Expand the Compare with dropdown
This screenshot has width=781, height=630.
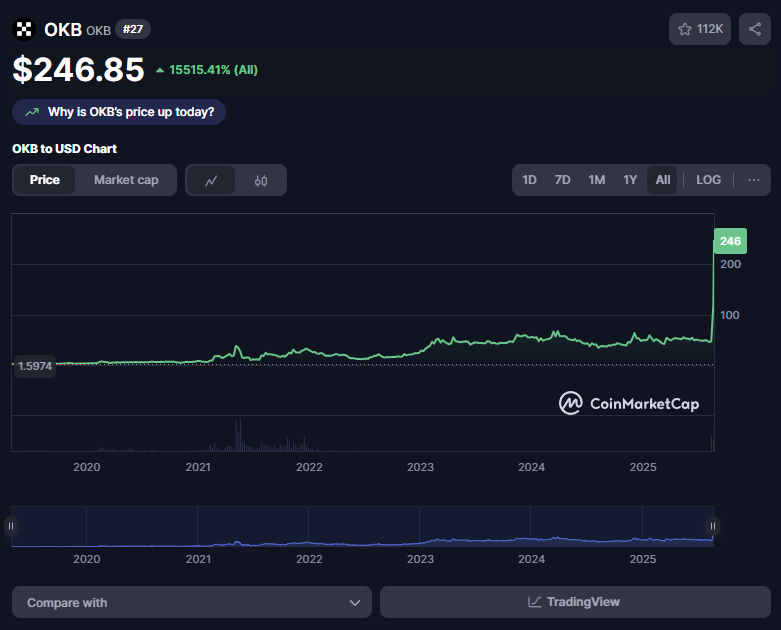click(192, 602)
